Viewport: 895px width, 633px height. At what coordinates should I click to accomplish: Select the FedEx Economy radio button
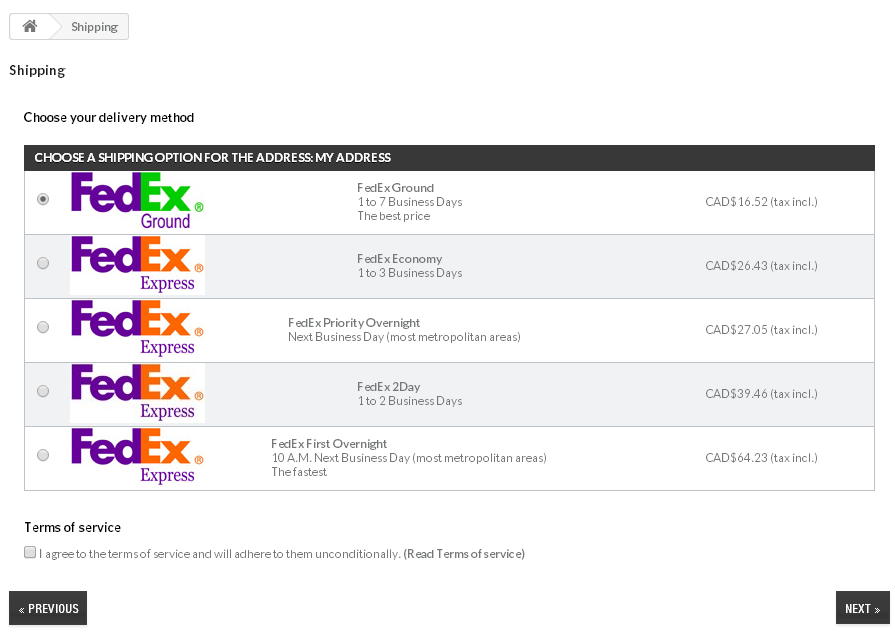[x=43, y=263]
